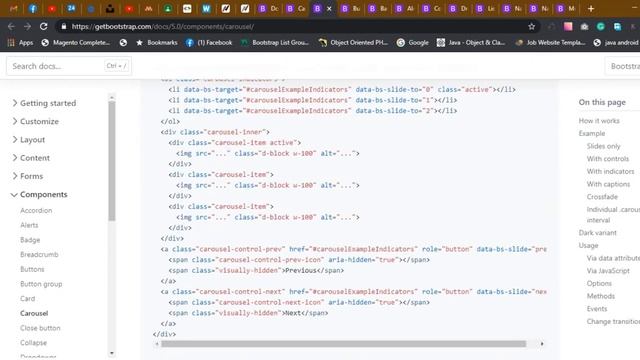Jump to Crossfade section
The width and height of the screenshot is (640, 360).
[602, 197]
